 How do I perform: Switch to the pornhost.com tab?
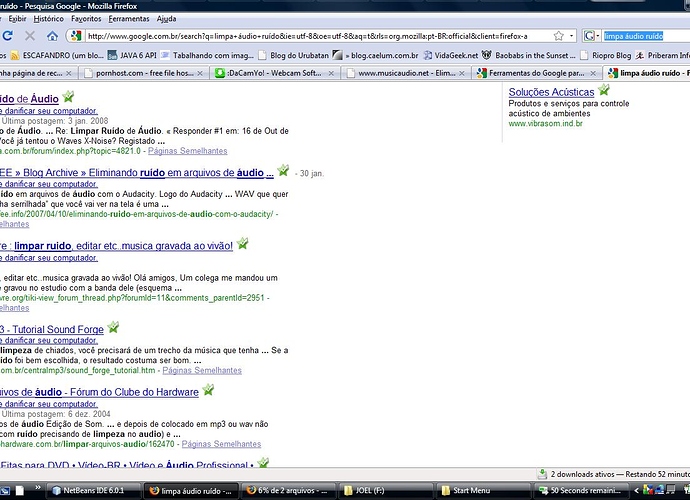(144, 73)
